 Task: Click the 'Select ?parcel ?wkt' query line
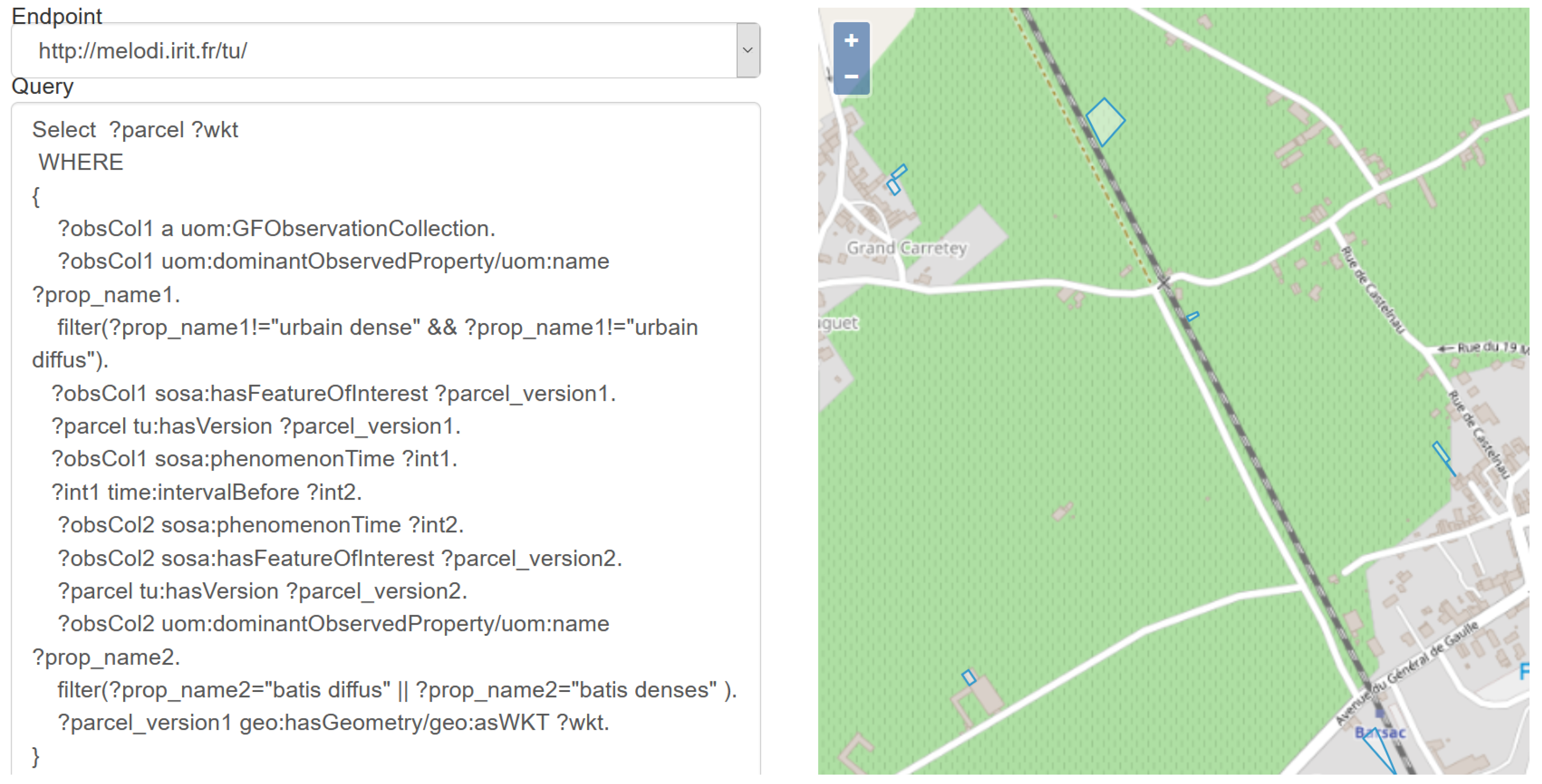135,130
